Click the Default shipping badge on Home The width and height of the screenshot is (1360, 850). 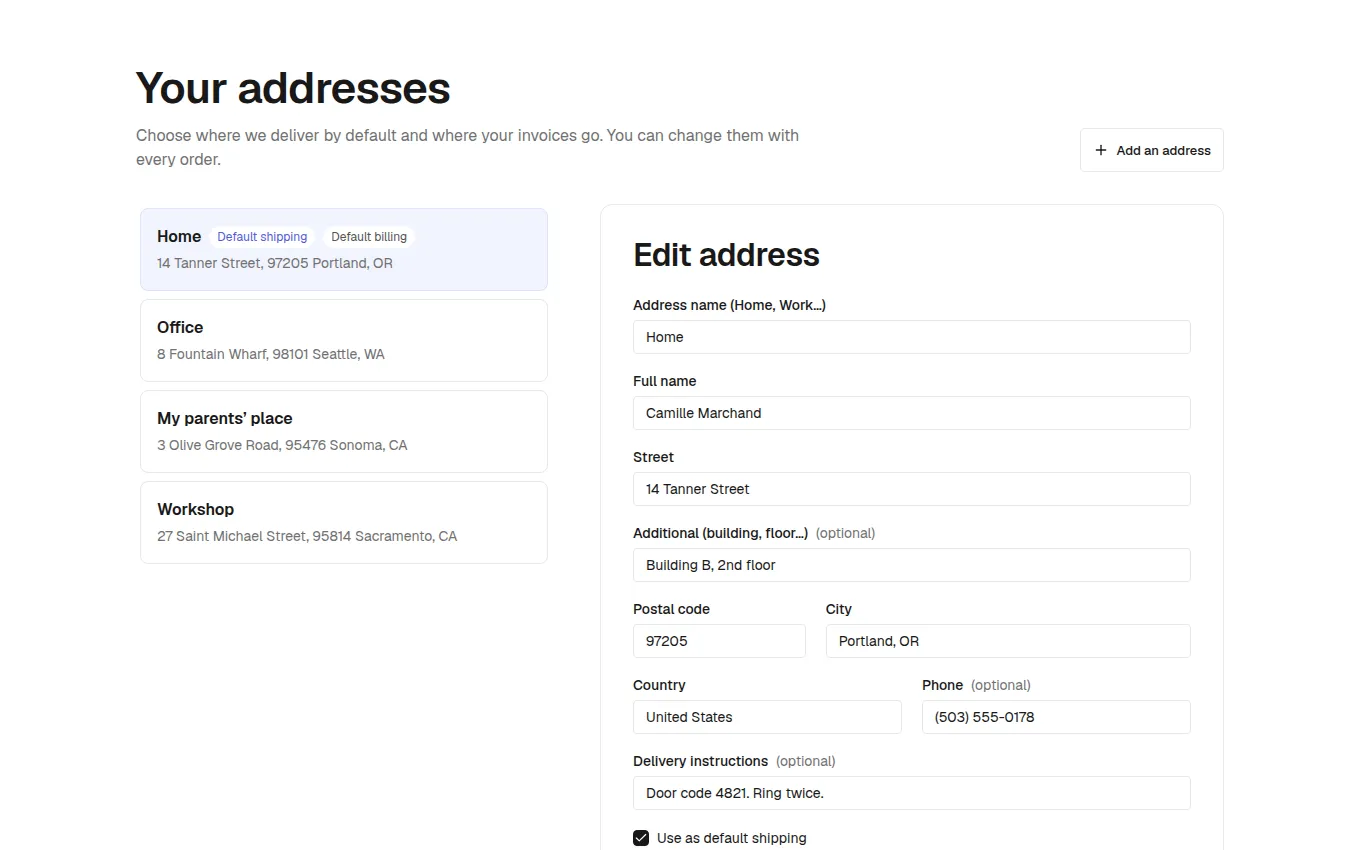coord(262,237)
